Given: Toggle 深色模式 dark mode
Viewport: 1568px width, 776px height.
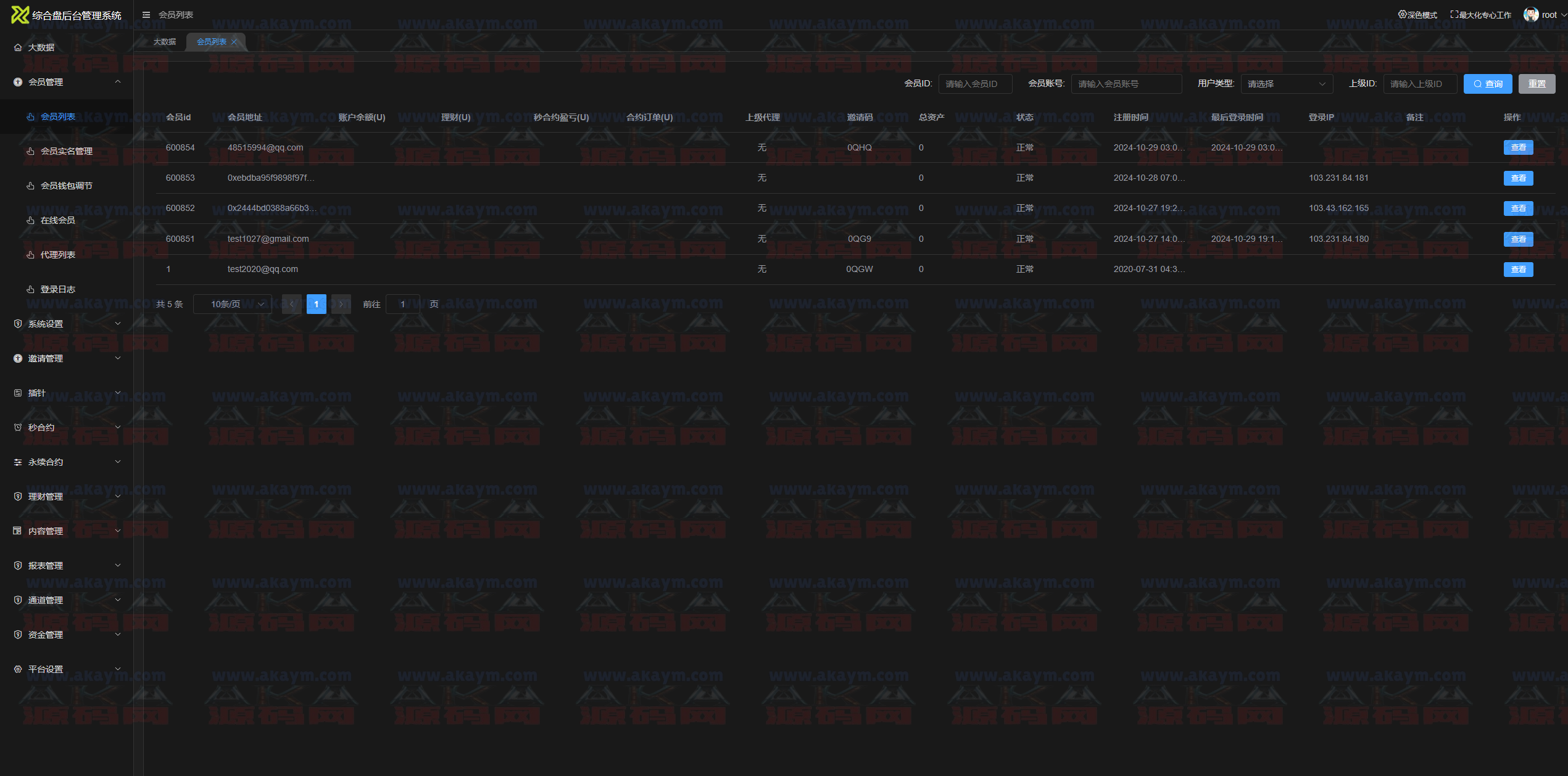Looking at the screenshot, I should [1417, 15].
